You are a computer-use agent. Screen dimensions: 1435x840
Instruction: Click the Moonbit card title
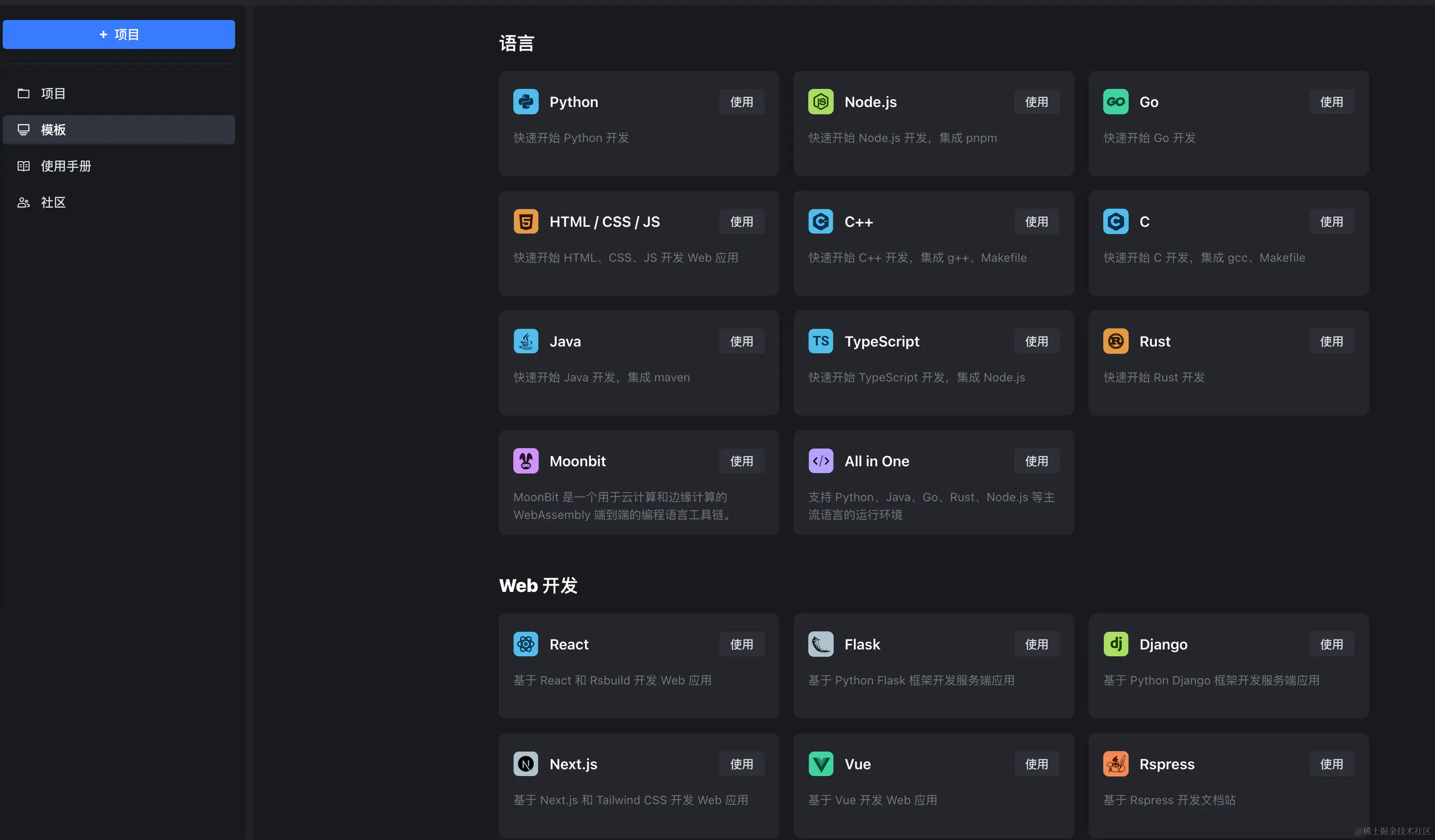[x=578, y=461]
